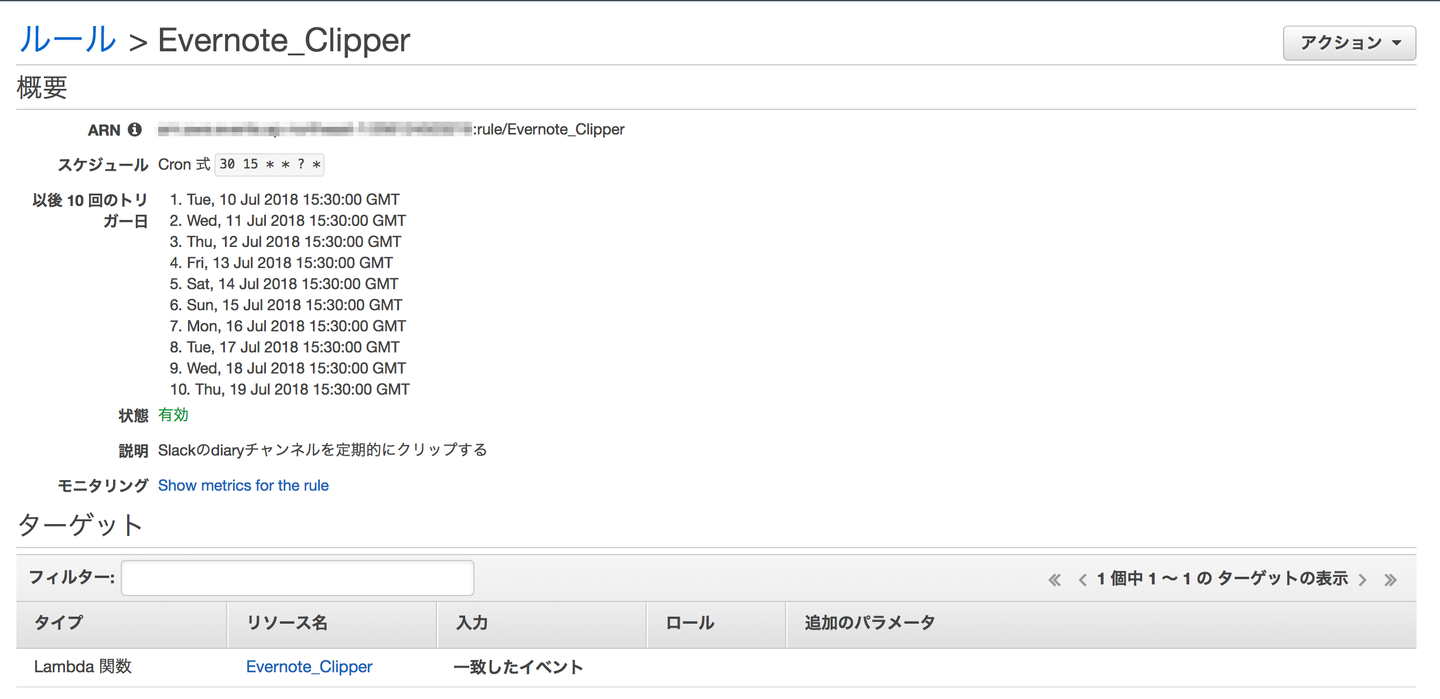Click the rule description about Slack diary
The width and height of the screenshot is (1440, 699).
323,450
